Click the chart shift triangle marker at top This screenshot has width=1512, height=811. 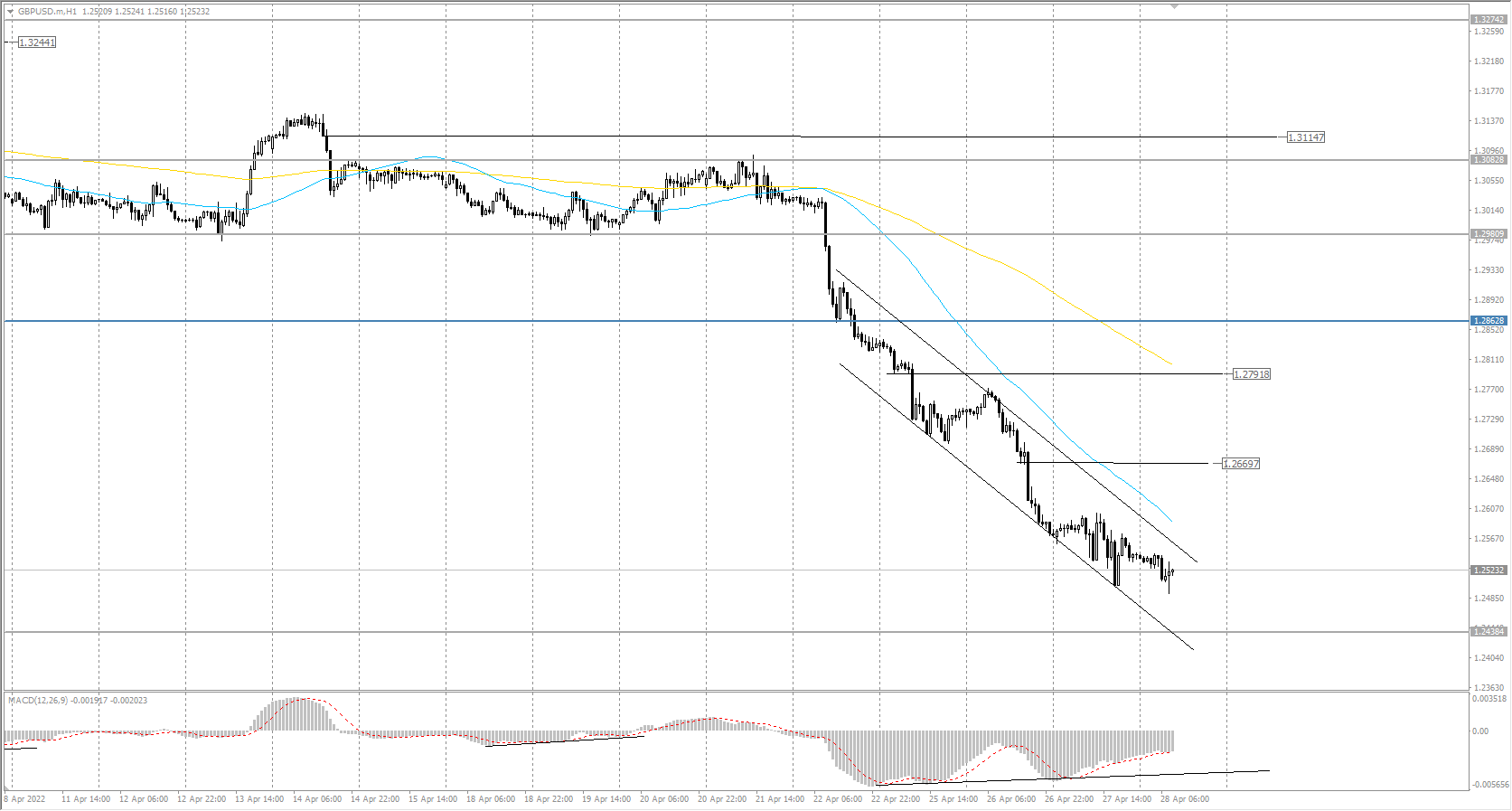pos(1174,5)
